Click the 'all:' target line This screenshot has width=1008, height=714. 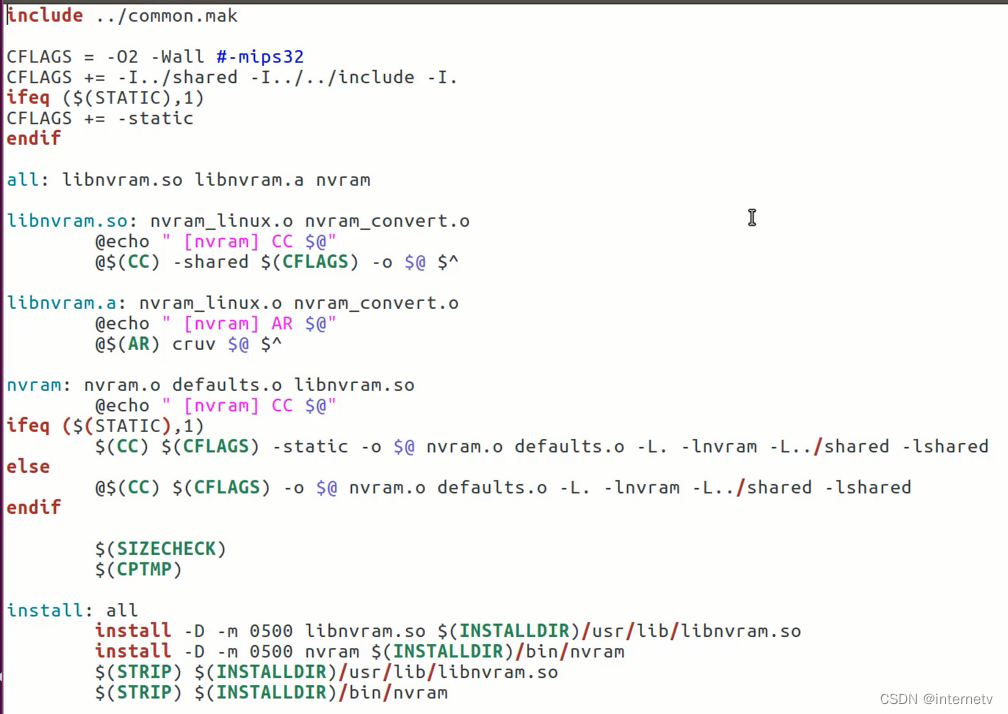[x=188, y=180]
